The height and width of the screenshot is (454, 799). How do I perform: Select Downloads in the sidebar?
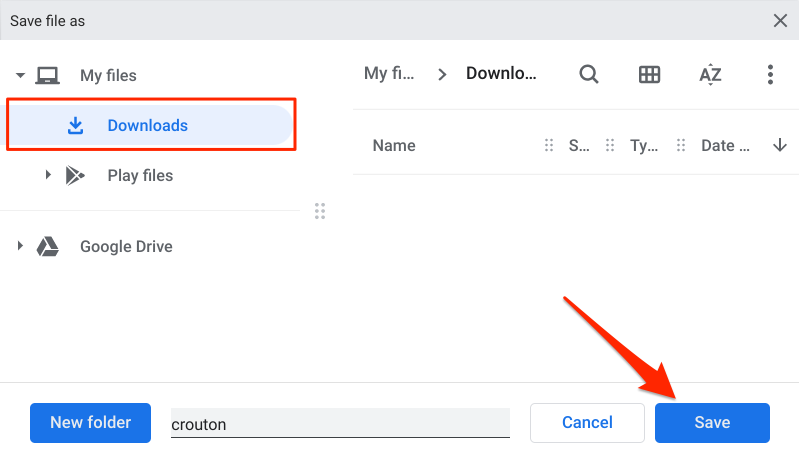tap(148, 126)
